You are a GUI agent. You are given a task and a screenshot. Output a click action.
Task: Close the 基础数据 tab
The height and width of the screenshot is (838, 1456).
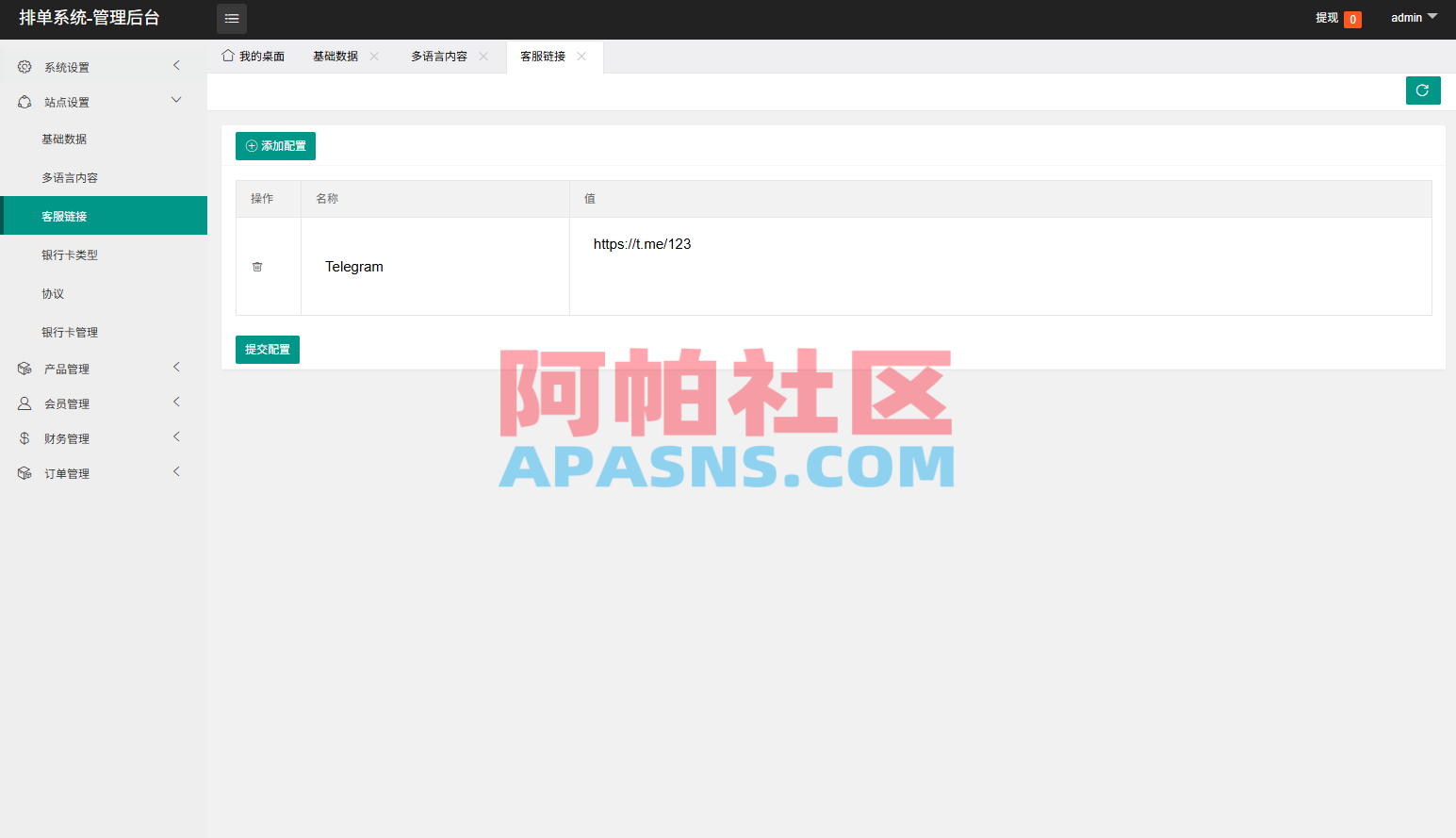[x=374, y=57]
